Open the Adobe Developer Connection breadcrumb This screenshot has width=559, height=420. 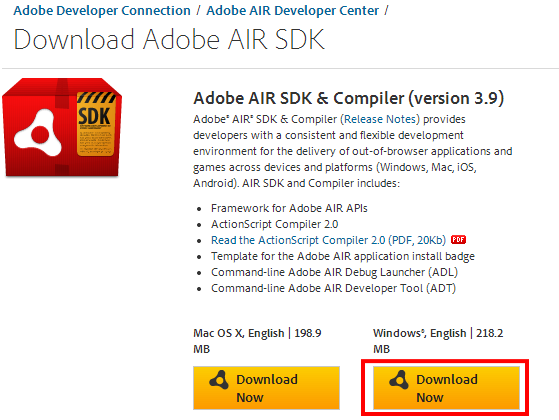pyautogui.click(x=102, y=11)
